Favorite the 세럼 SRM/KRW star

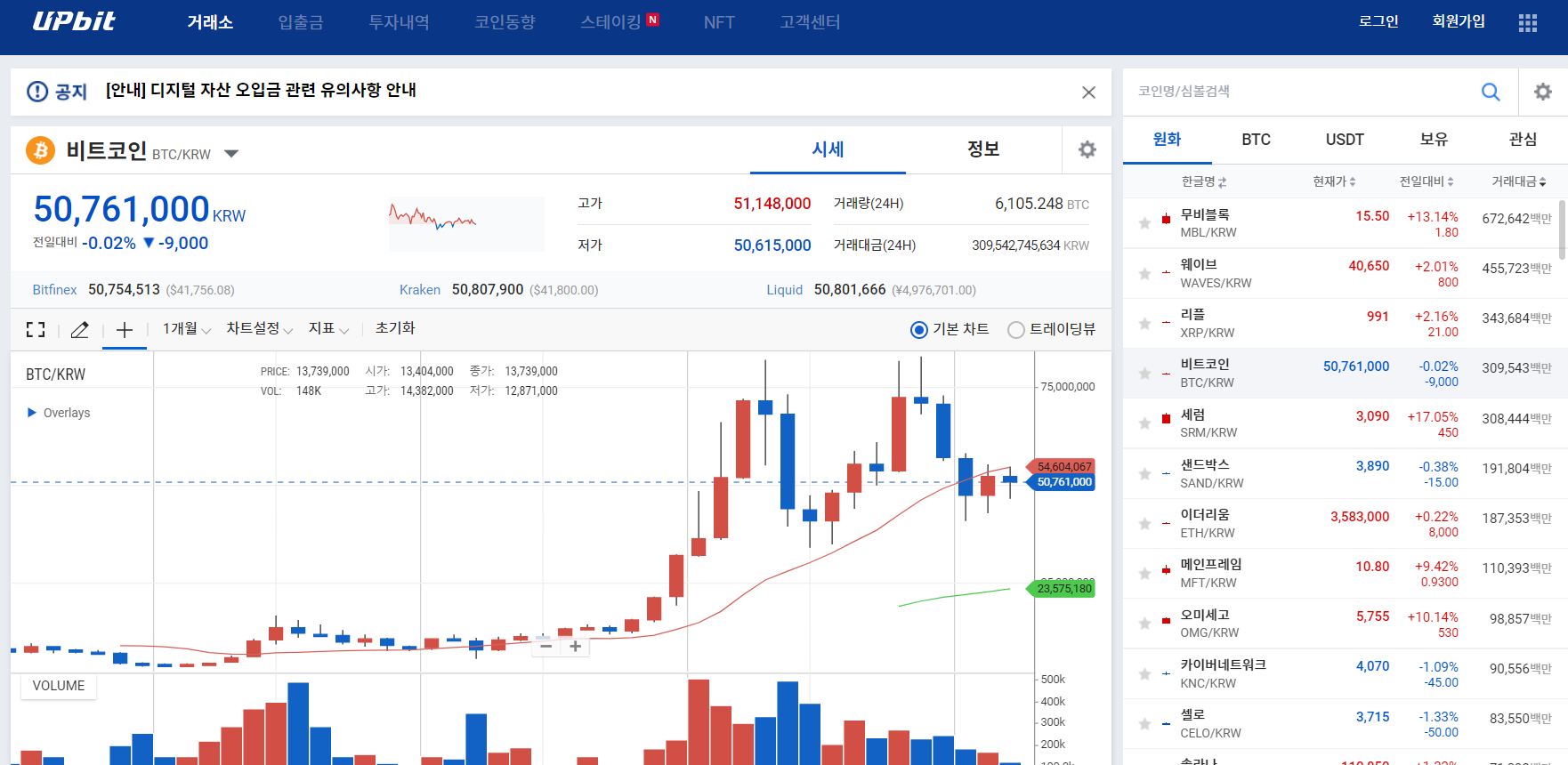tap(1144, 423)
